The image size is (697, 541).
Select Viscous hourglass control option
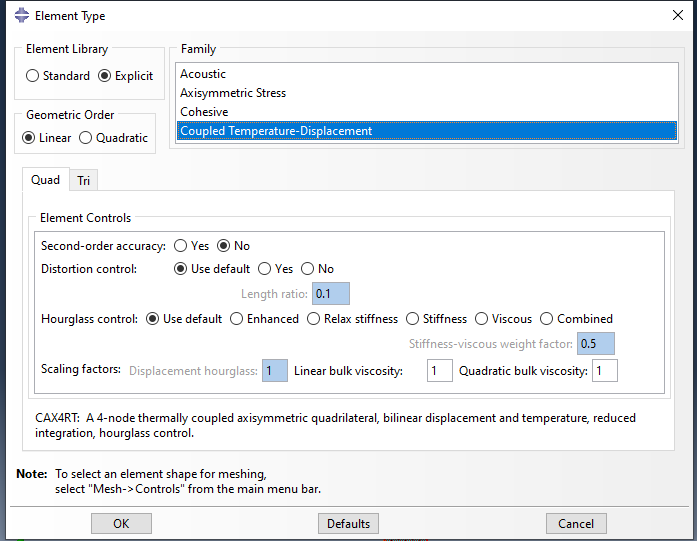click(483, 319)
